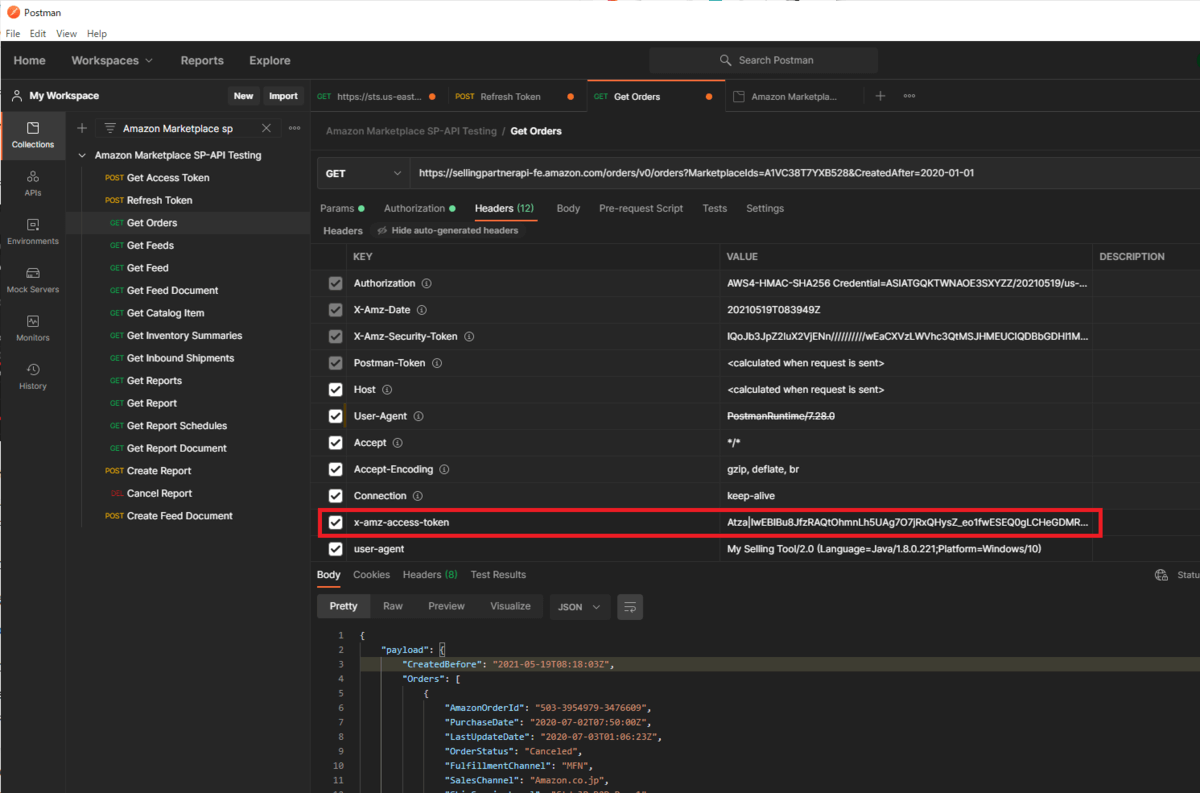This screenshot has height=793, width=1200.
Task: Toggle the Connection header checkbox
Action: (336, 496)
